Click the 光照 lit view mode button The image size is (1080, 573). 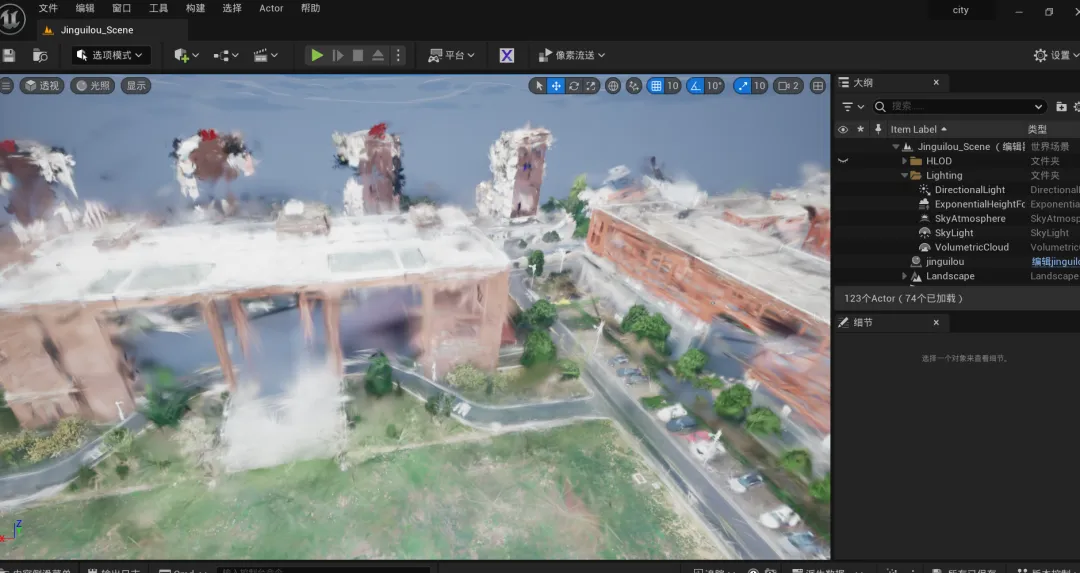[93, 85]
